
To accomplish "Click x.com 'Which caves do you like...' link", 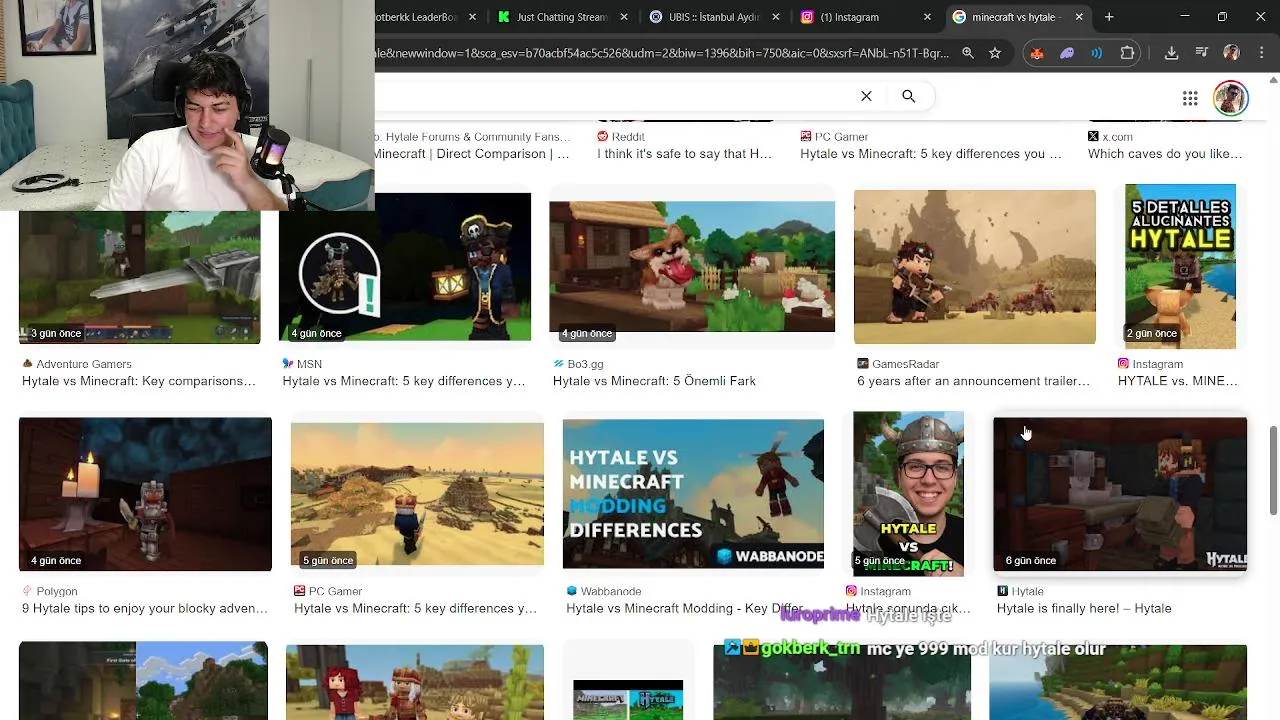I will (x=1165, y=154).
